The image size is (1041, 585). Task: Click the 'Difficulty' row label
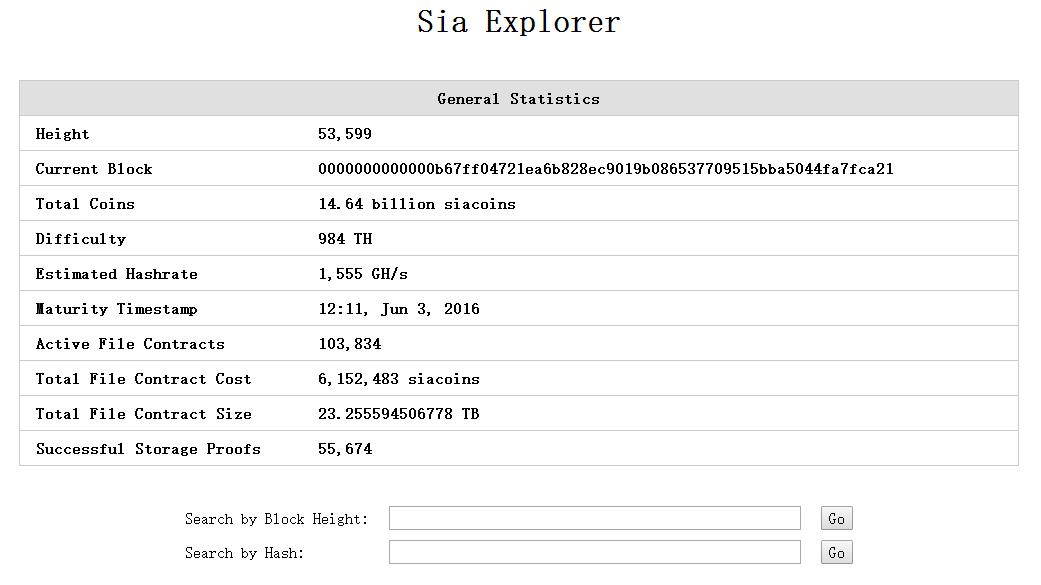(80, 239)
